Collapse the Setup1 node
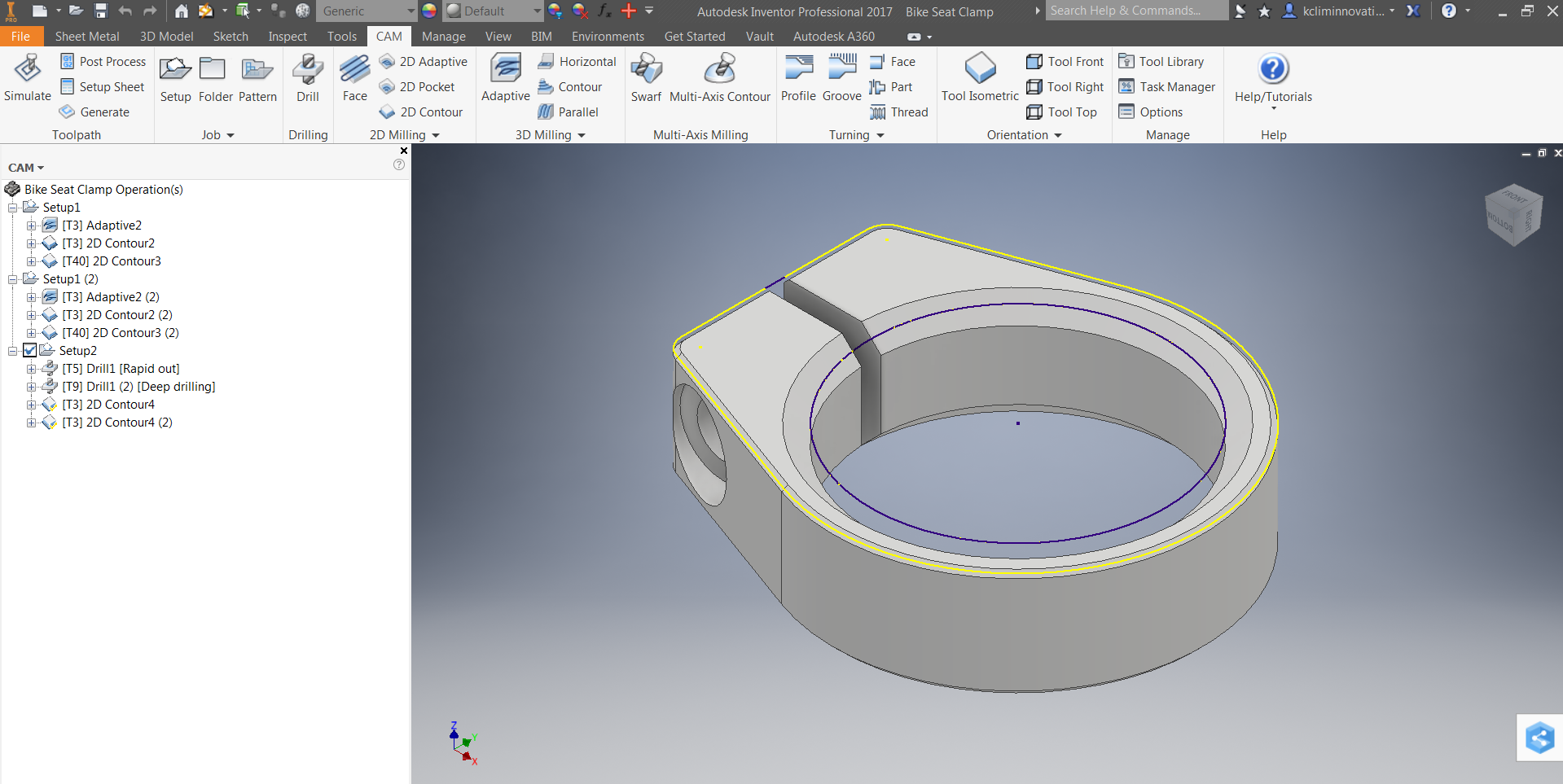Viewport: 1563px width, 784px height. (x=13, y=208)
